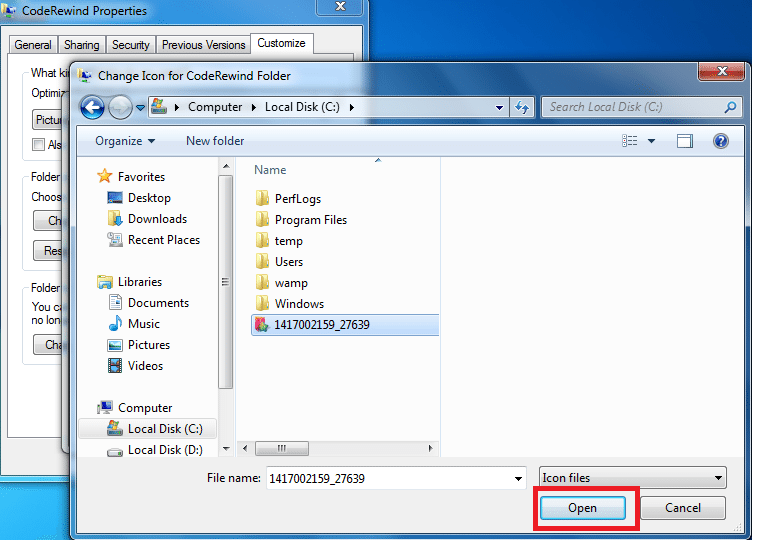Toggle the Also apply checkbox in Properties window
Image resolution: width=757 pixels, height=540 pixels.
pyautogui.click(x=38, y=144)
